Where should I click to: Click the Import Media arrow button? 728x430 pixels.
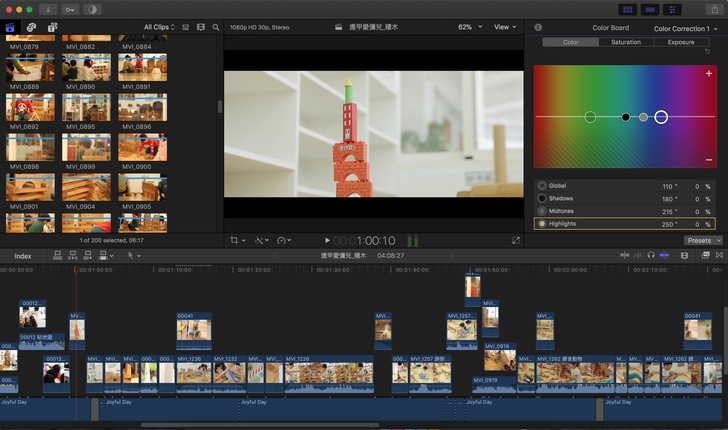point(49,8)
